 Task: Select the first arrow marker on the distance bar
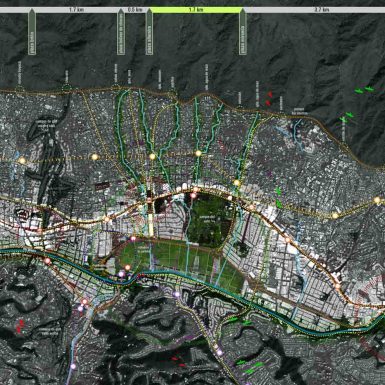coord(32,32)
